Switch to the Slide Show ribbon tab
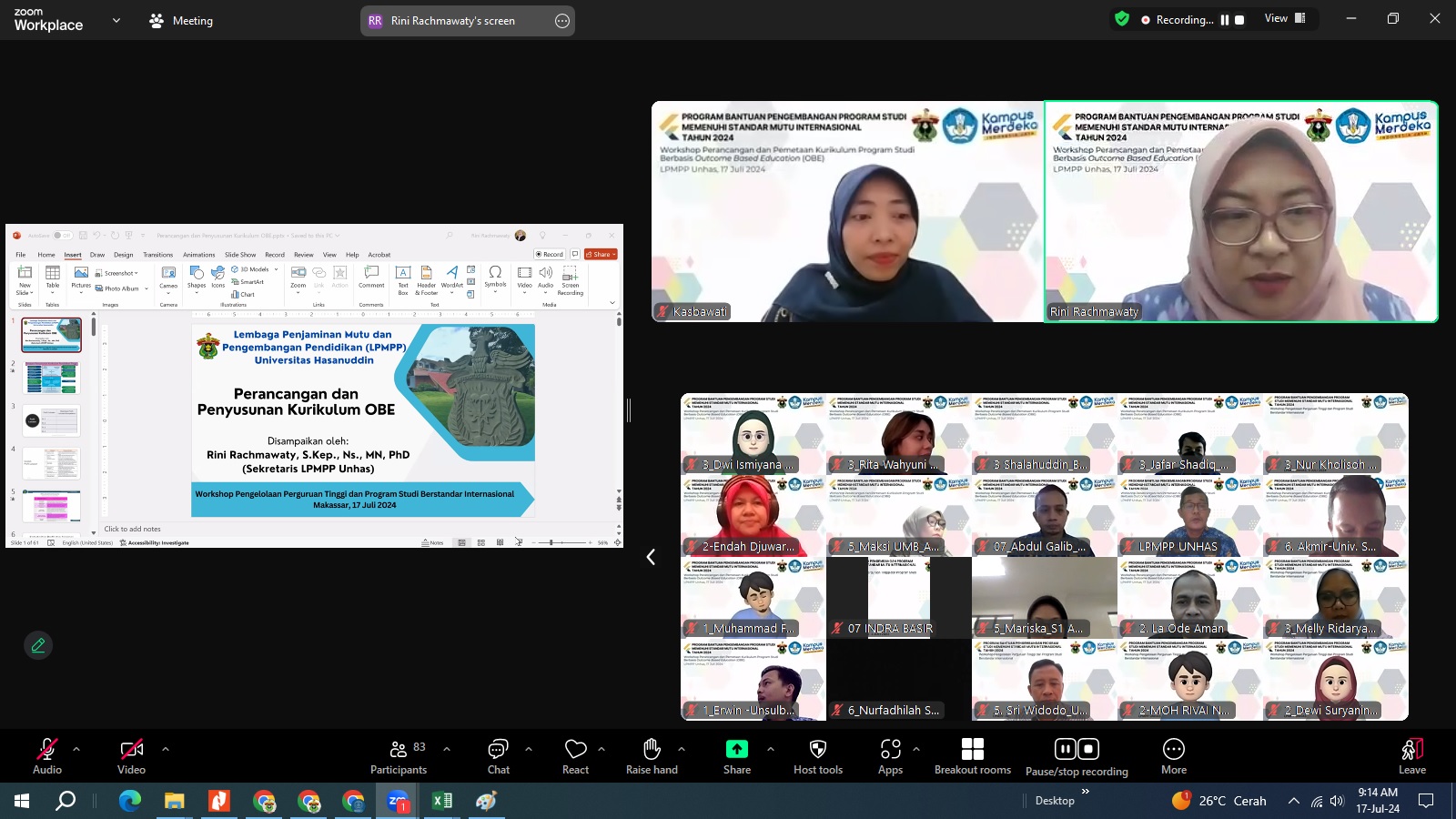 pyautogui.click(x=240, y=255)
